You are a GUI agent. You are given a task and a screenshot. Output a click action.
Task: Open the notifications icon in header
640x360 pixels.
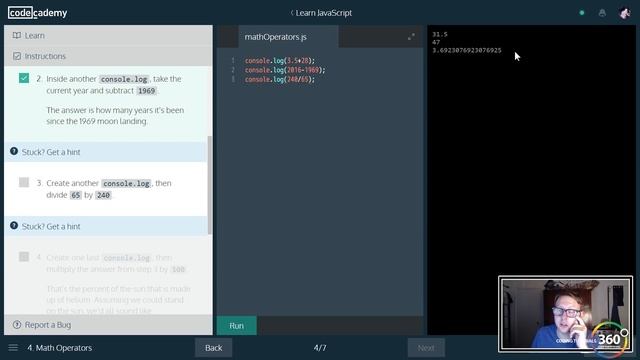602,13
